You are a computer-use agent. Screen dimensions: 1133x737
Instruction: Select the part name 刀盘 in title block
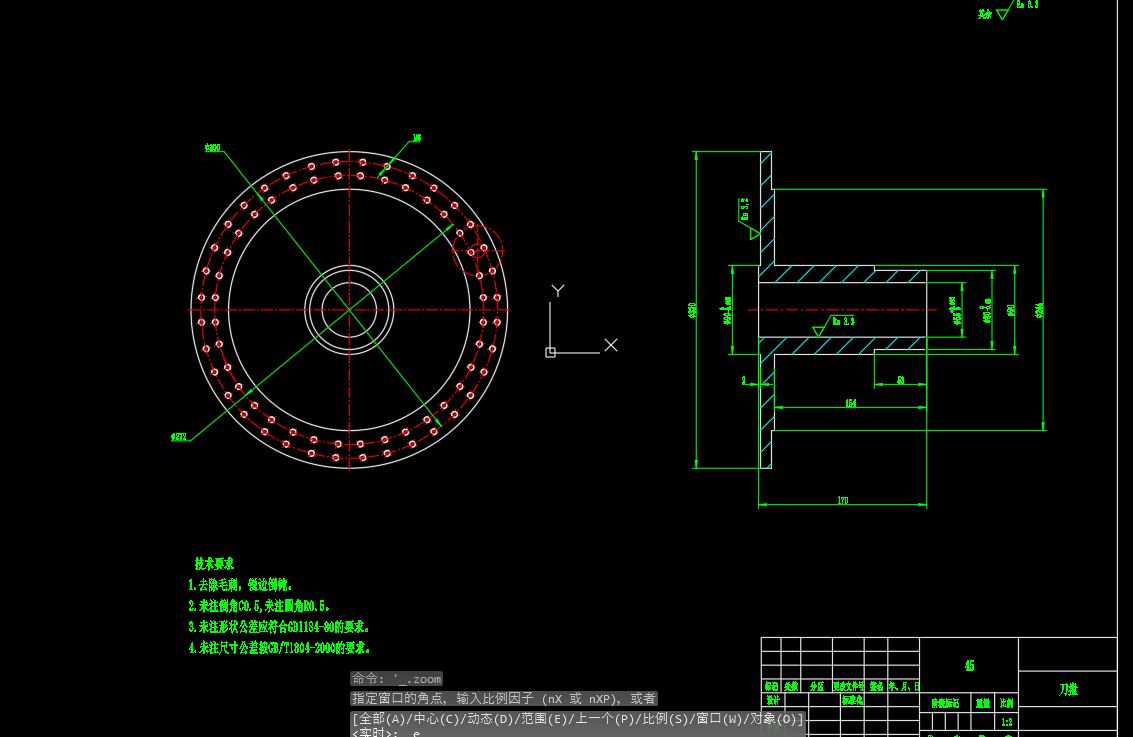(x=1068, y=689)
